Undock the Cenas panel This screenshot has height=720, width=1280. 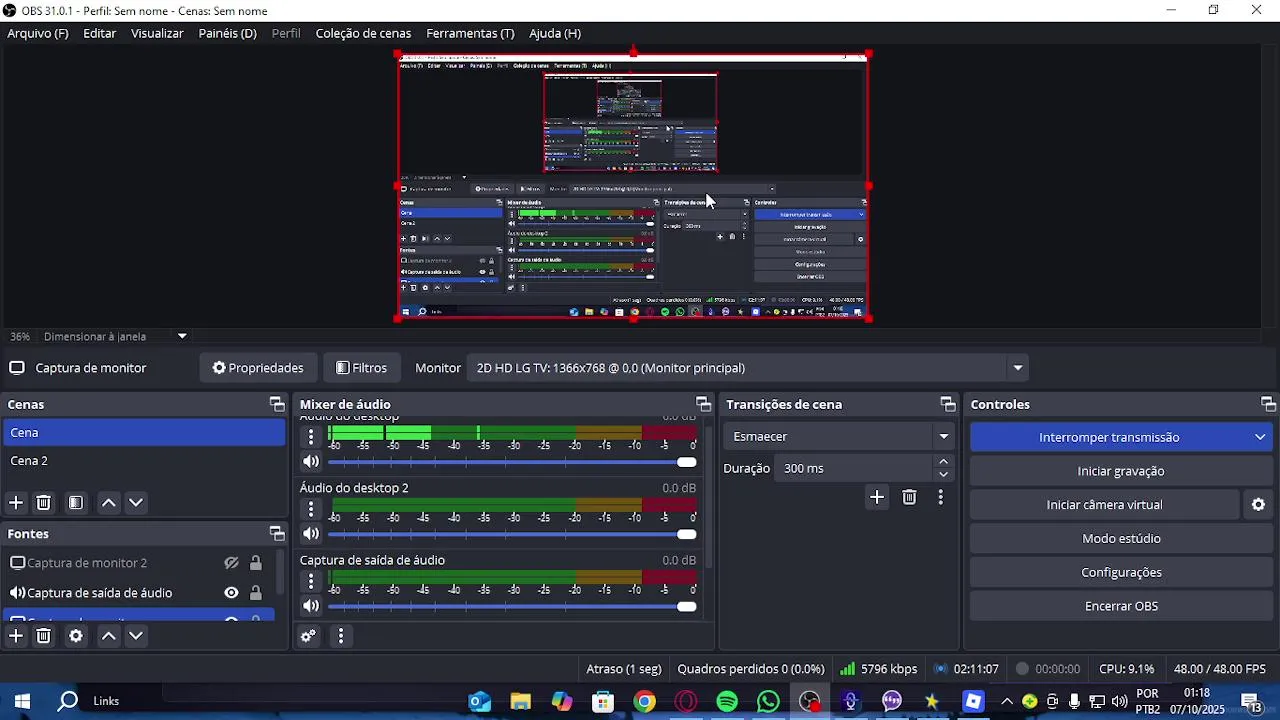pos(277,404)
